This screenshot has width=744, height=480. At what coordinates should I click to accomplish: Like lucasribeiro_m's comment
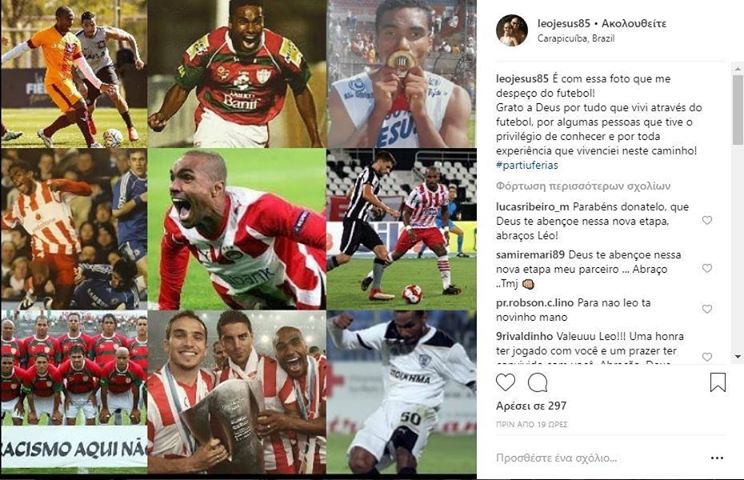(707, 220)
